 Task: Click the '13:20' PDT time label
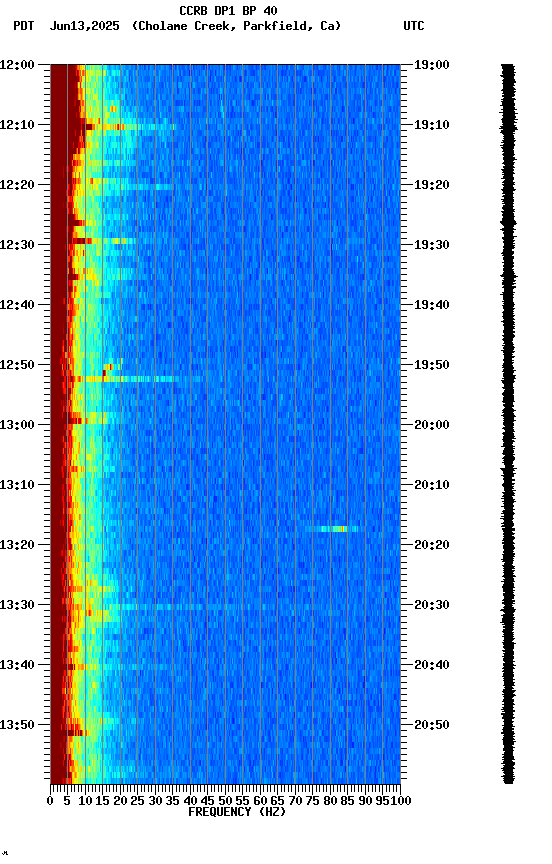[x=17, y=545]
